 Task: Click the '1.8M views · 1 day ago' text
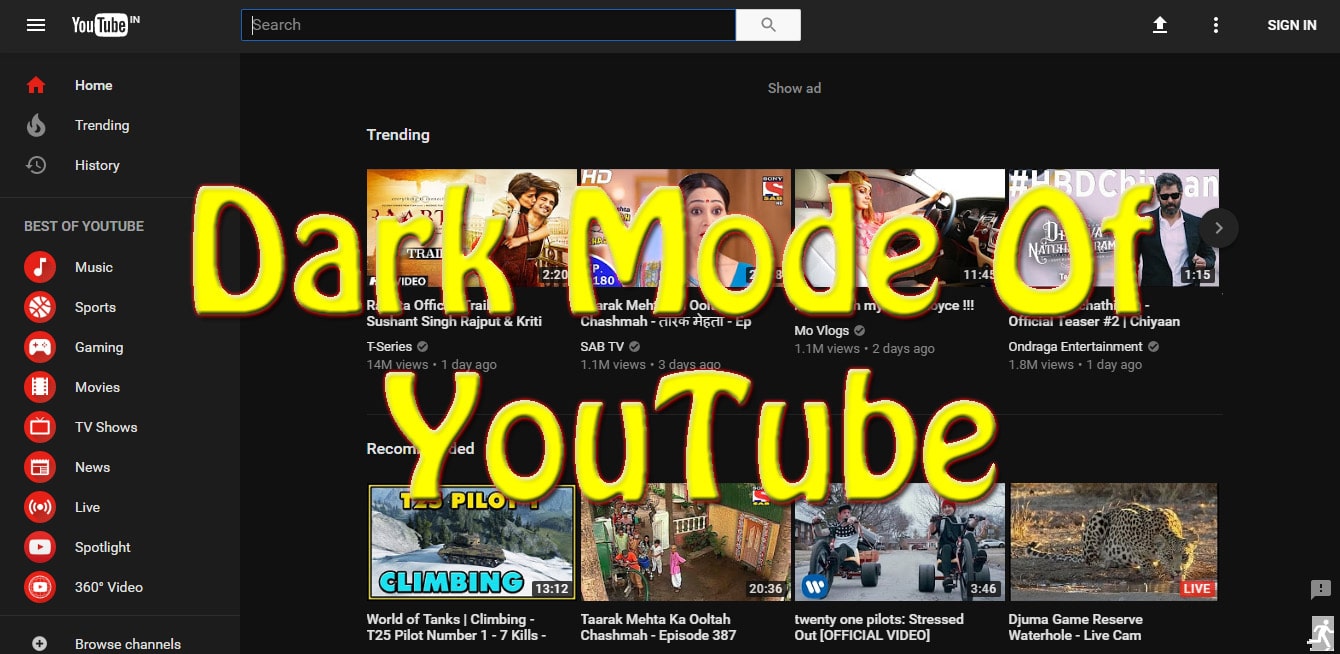click(x=1075, y=365)
